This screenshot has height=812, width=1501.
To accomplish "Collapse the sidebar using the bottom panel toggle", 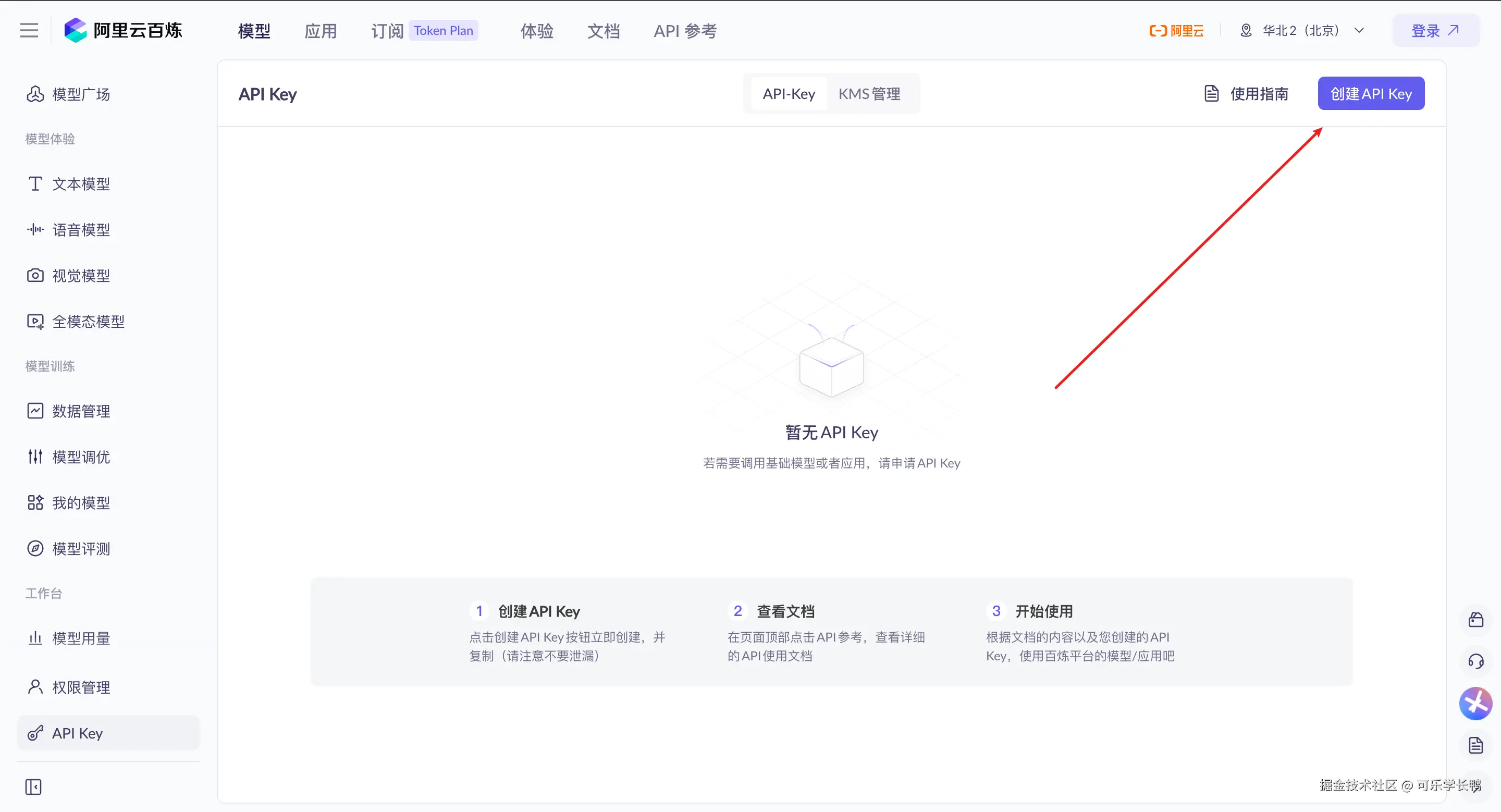I will [x=34, y=786].
